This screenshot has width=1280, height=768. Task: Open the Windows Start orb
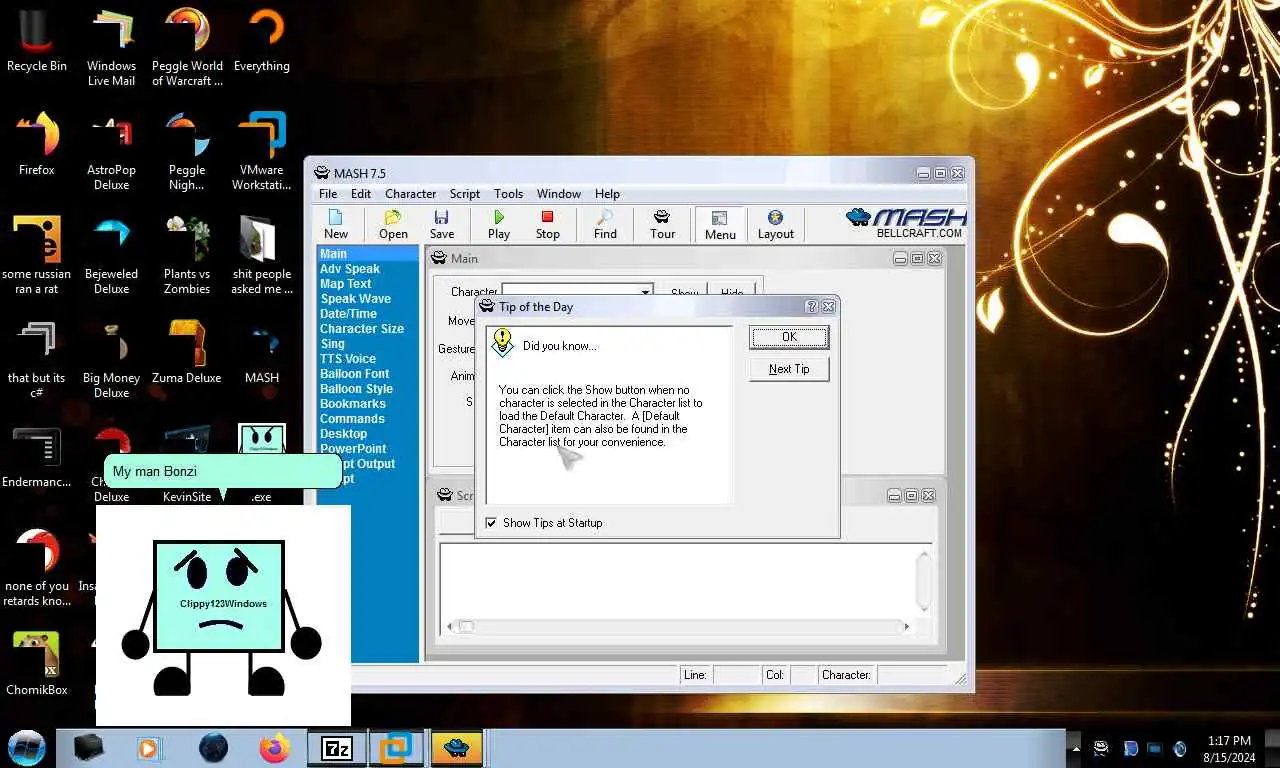click(27, 747)
